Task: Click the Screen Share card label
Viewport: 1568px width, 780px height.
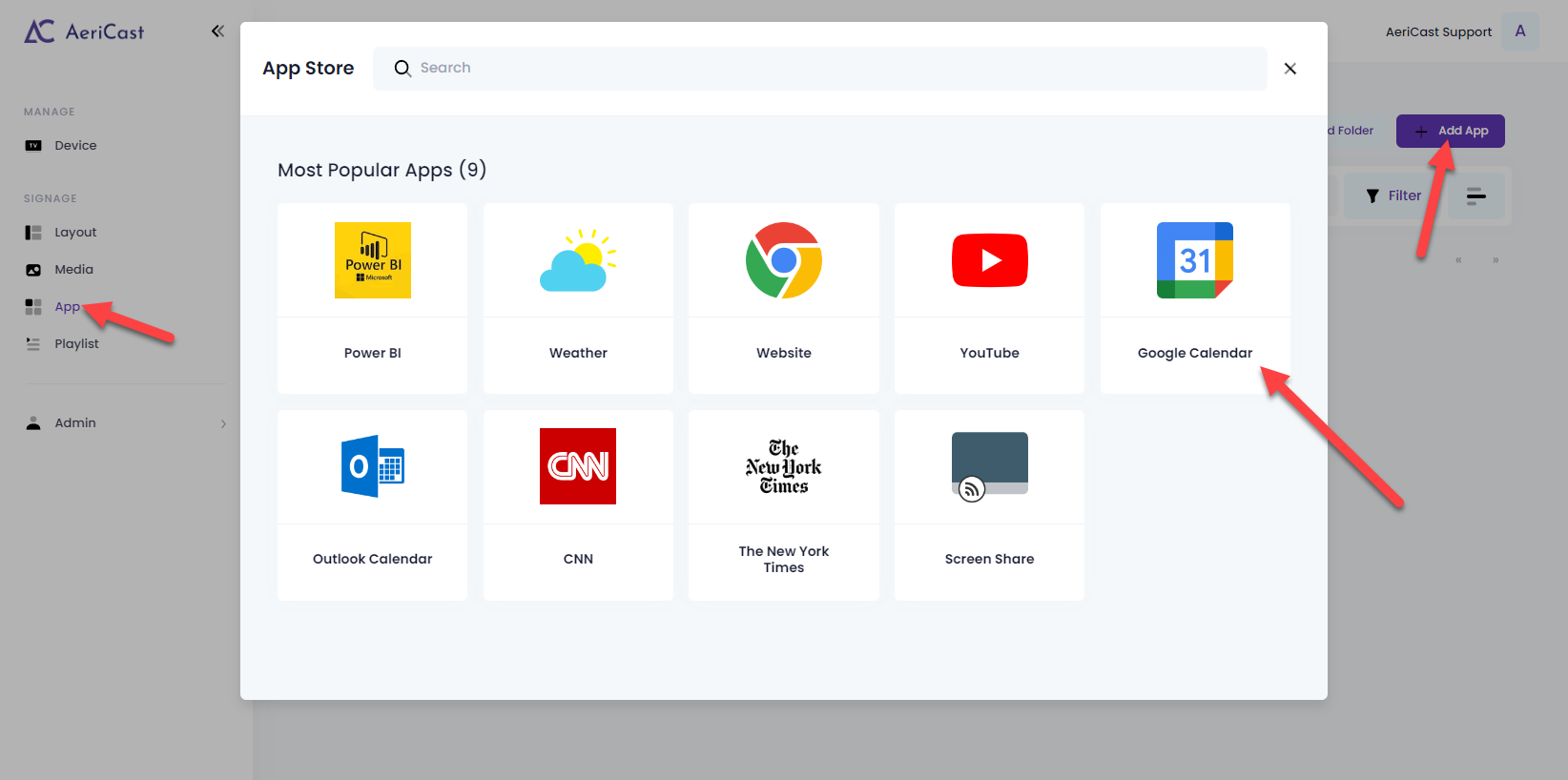Action: pos(990,559)
